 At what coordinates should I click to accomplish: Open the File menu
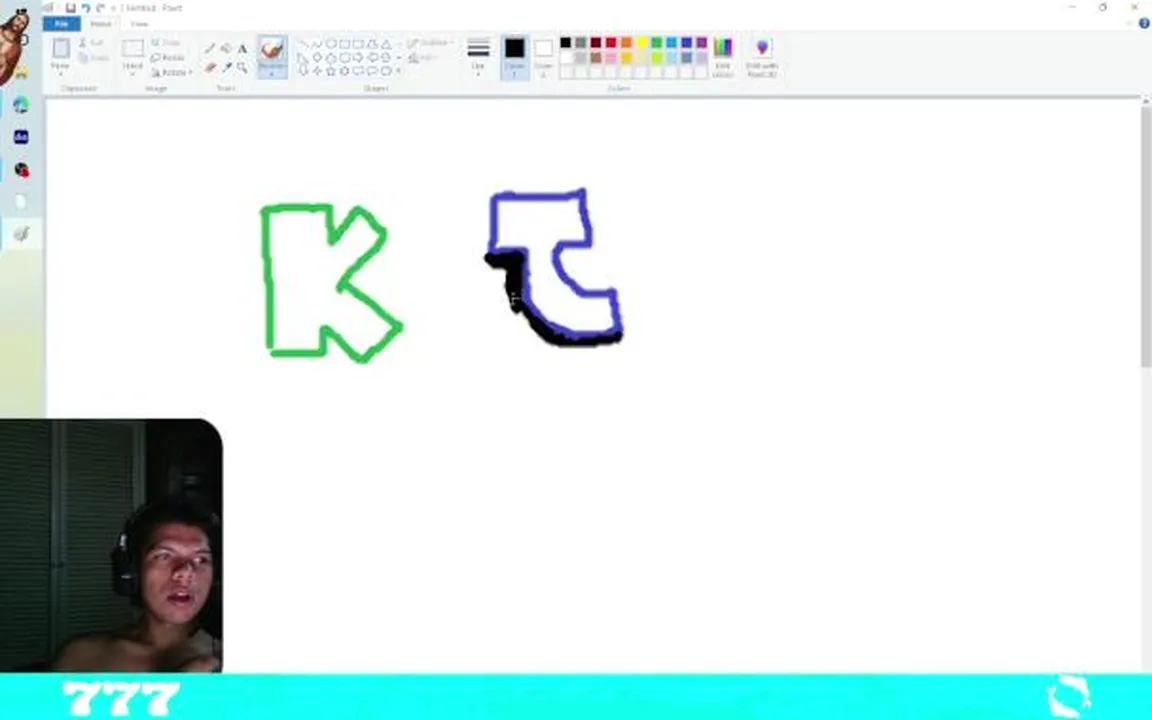point(62,24)
